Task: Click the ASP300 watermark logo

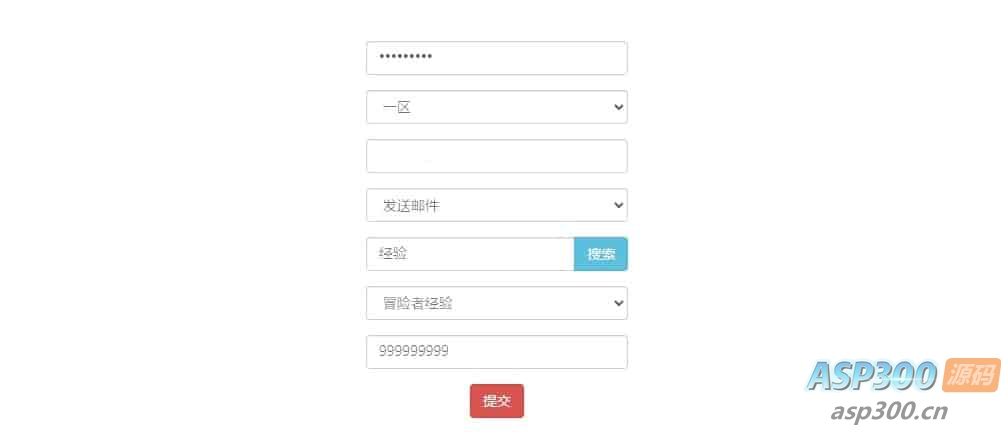Action: (872, 376)
